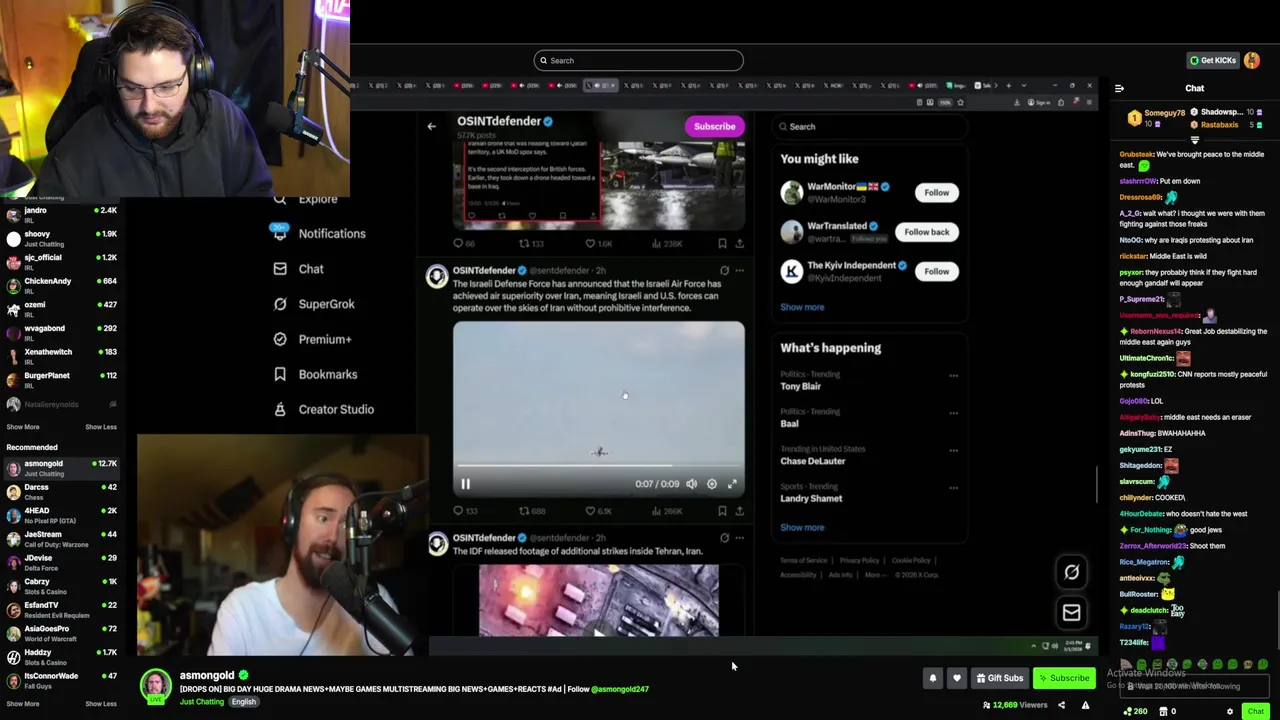Click the X search box in right column
The image size is (1280, 720).
(x=868, y=127)
